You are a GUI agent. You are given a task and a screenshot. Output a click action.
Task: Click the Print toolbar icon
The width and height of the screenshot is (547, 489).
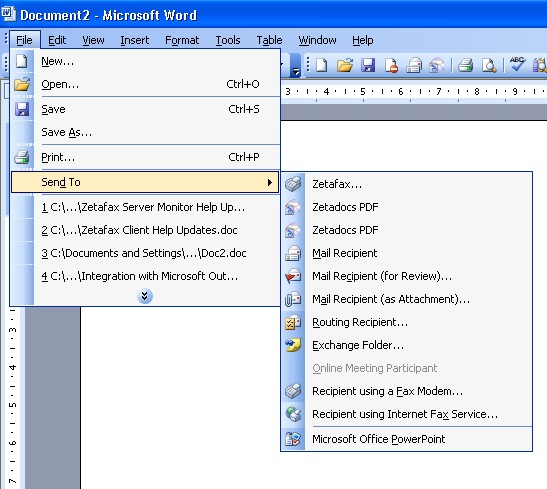tap(465, 65)
